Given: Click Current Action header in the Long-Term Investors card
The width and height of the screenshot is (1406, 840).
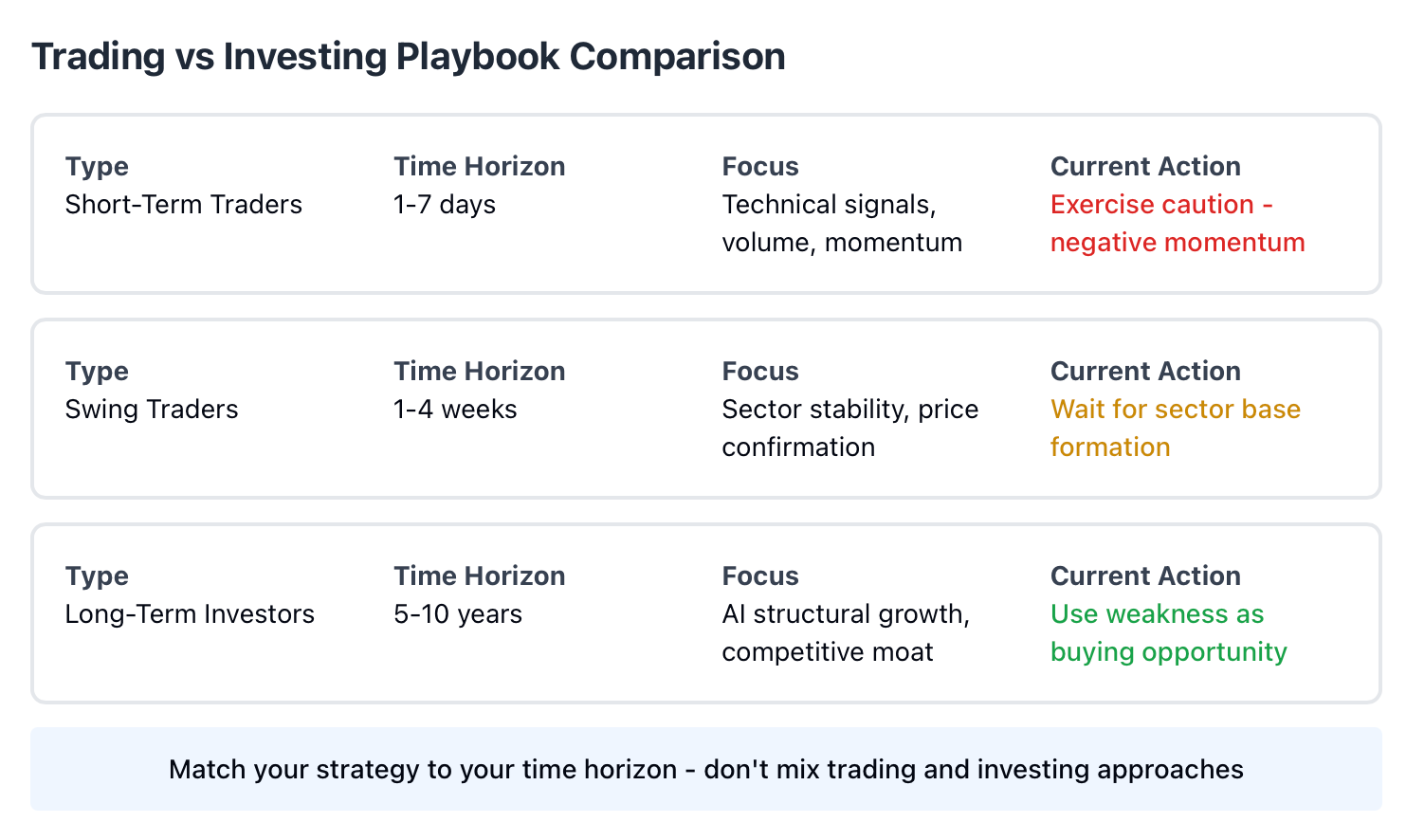Looking at the screenshot, I should [x=1145, y=576].
